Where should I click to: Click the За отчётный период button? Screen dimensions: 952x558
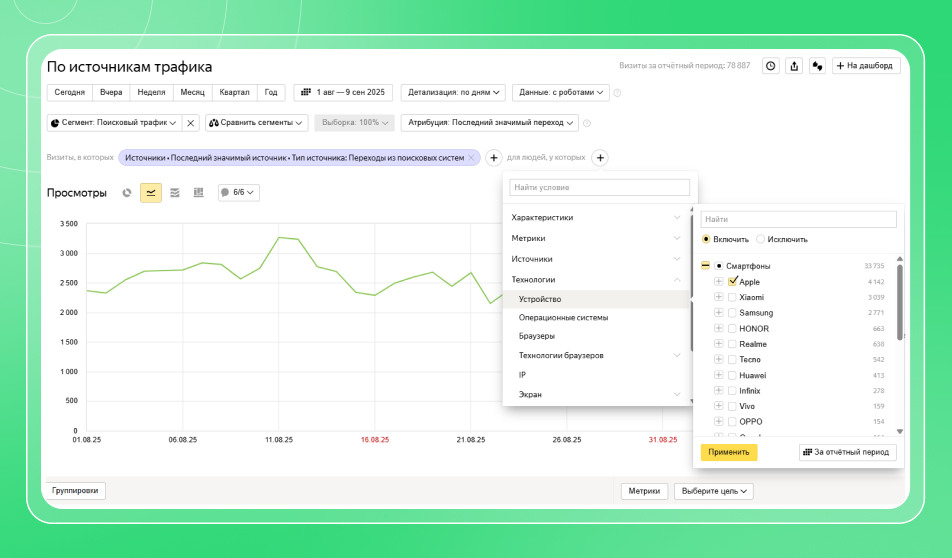848,452
